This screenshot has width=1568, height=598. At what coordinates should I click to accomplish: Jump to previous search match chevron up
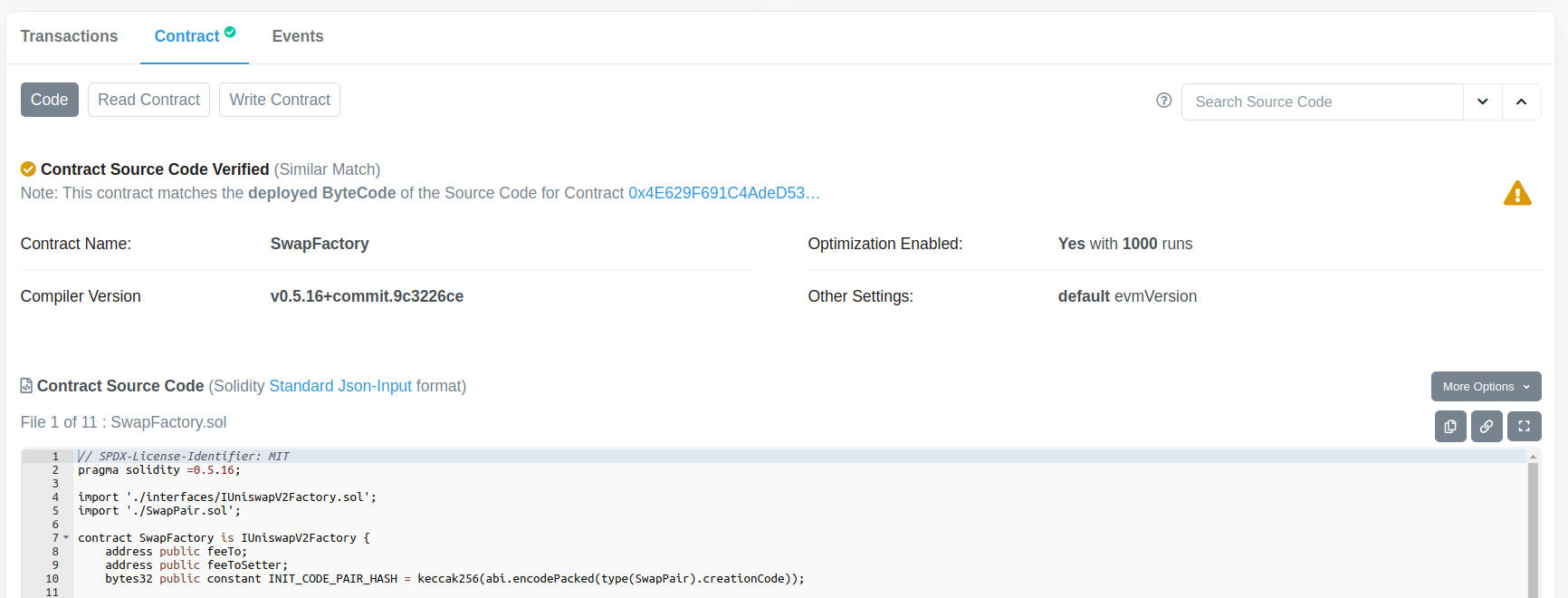click(x=1522, y=101)
